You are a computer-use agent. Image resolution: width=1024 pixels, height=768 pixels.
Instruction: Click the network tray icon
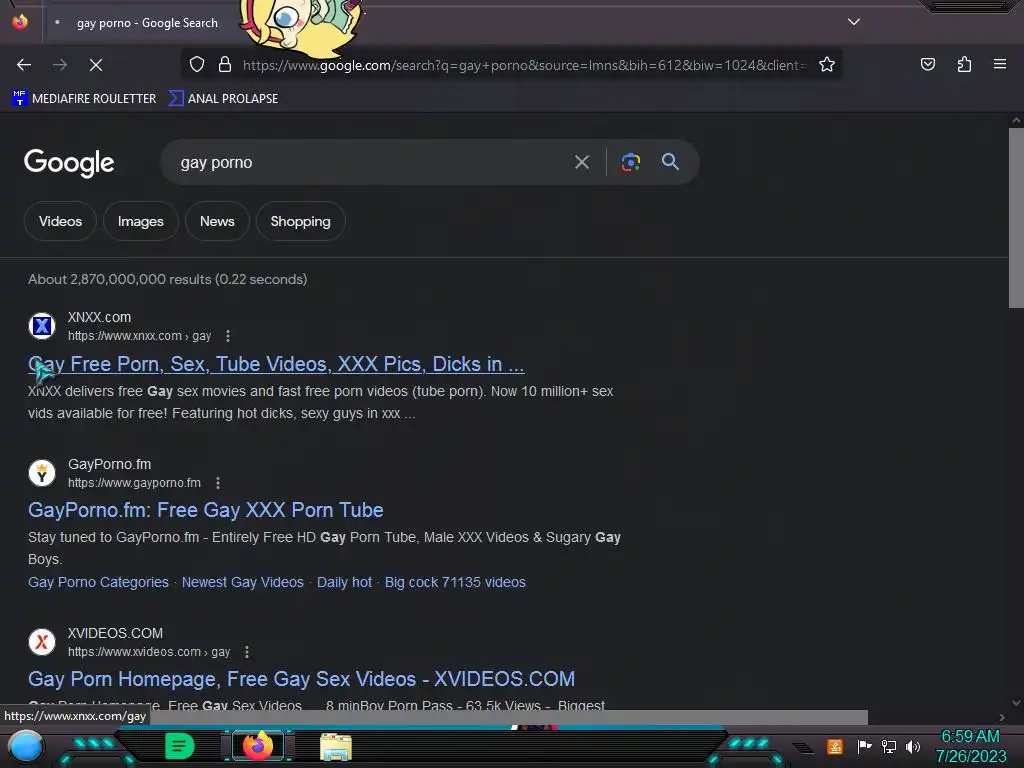click(888, 746)
